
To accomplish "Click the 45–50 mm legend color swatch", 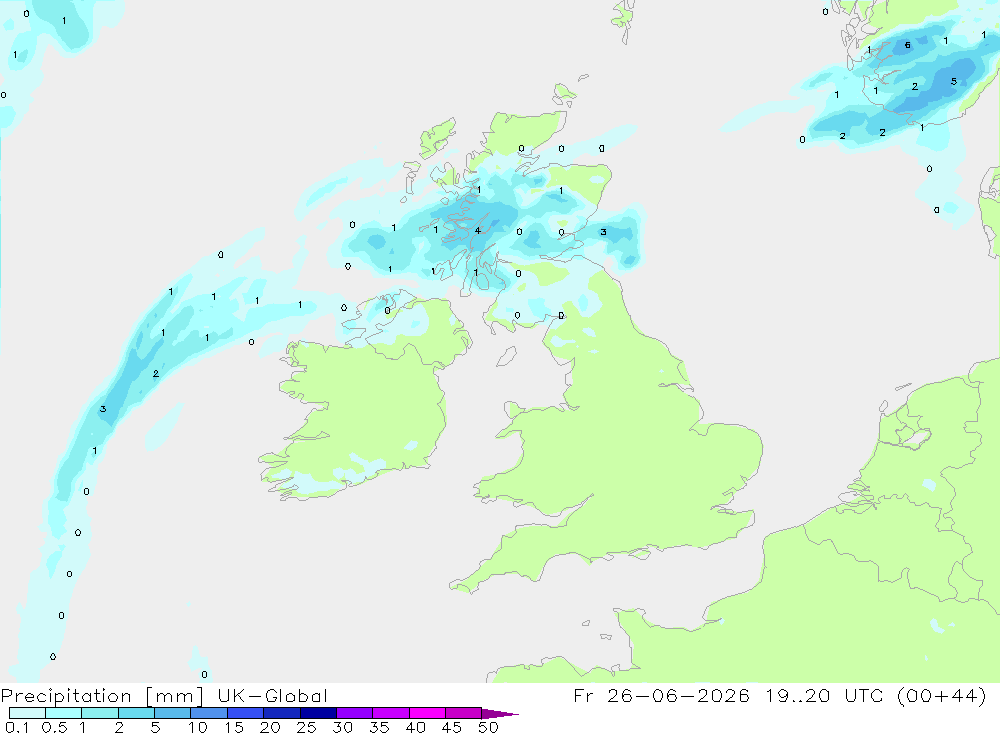I will pyautogui.click(x=464, y=713).
